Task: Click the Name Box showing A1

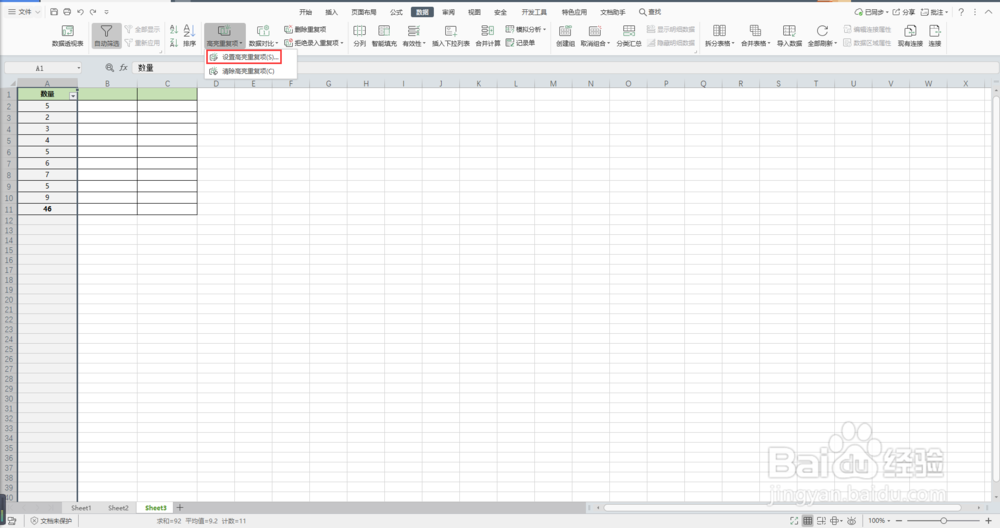Action: coord(43,68)
